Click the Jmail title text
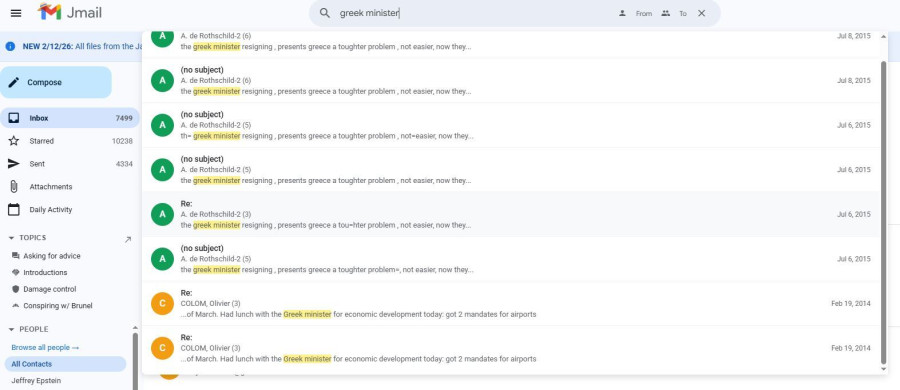This screenshot has width=900, height=390. 84,13
